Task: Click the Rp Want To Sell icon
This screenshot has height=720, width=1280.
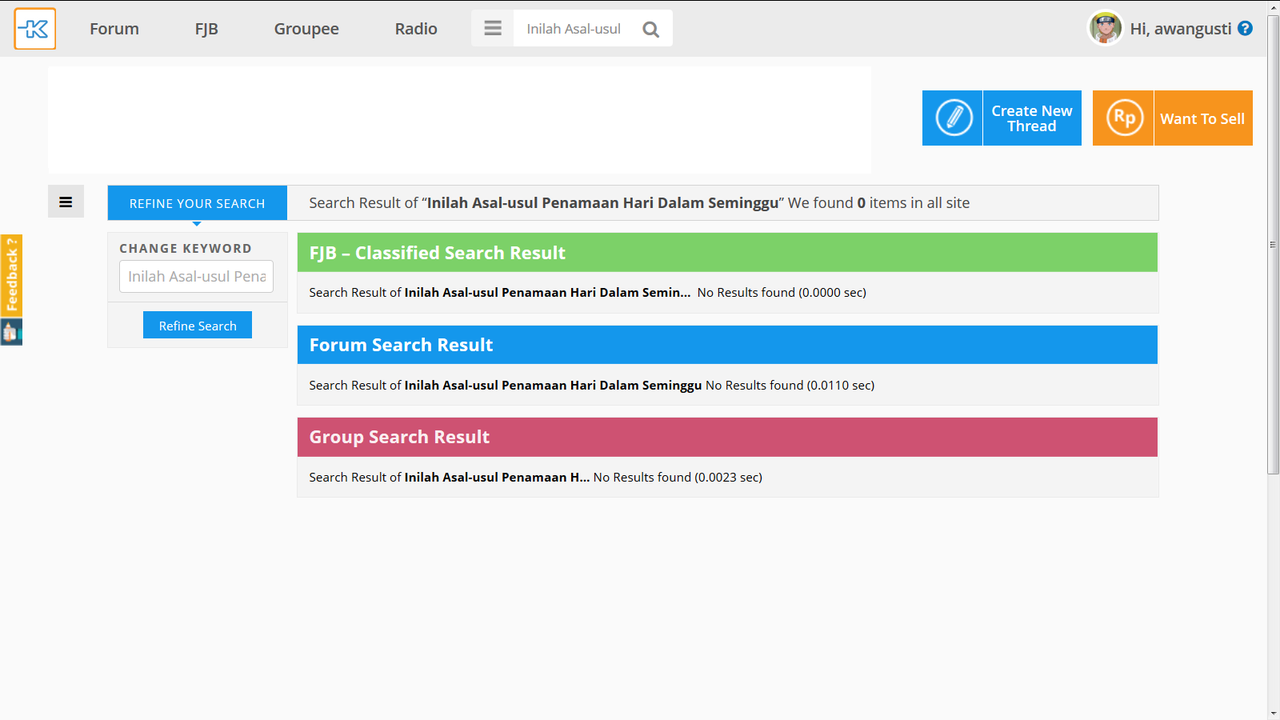Action: (x=1123, y=118)
